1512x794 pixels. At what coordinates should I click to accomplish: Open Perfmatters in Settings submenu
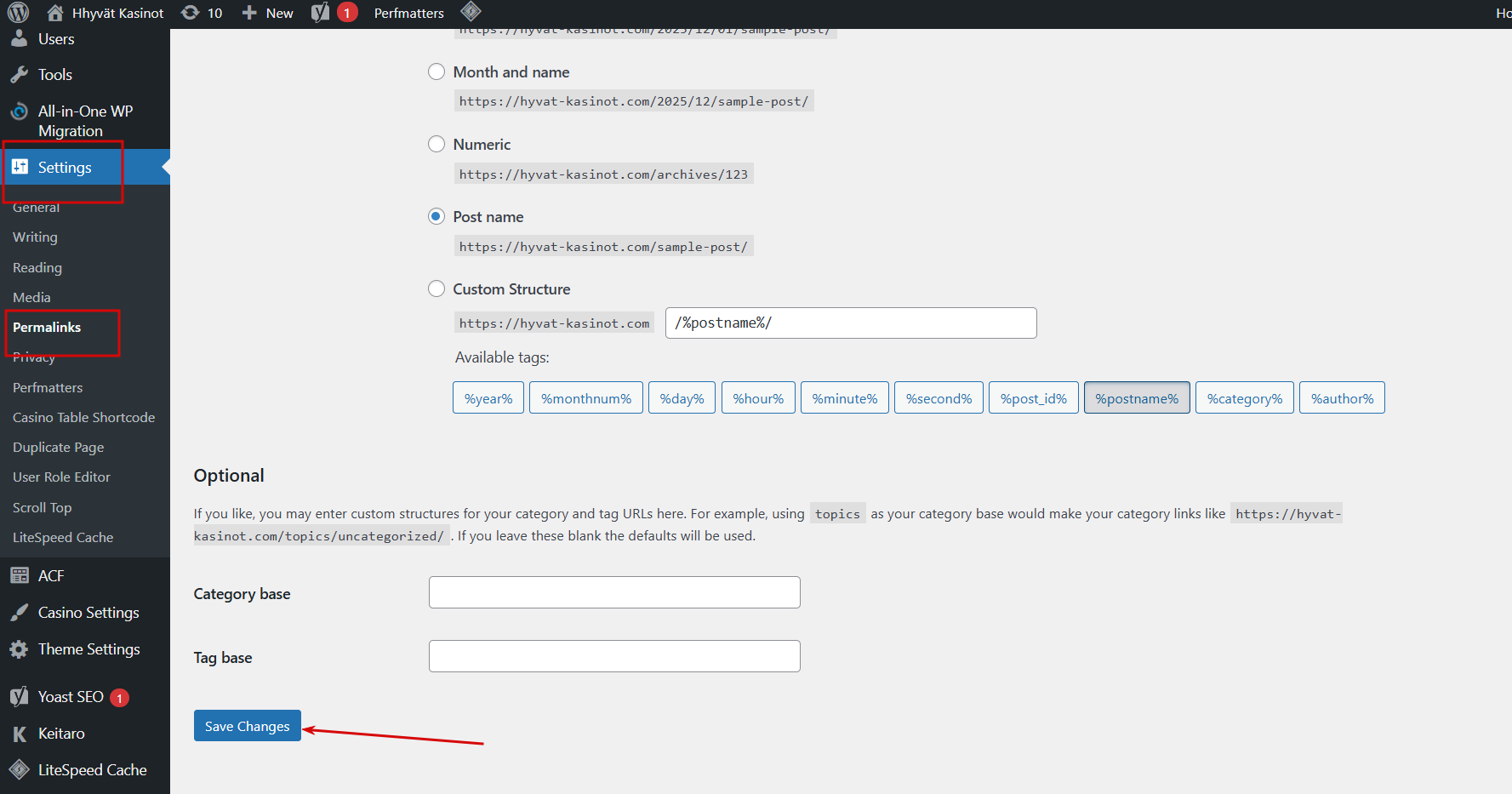click(48, 387)
